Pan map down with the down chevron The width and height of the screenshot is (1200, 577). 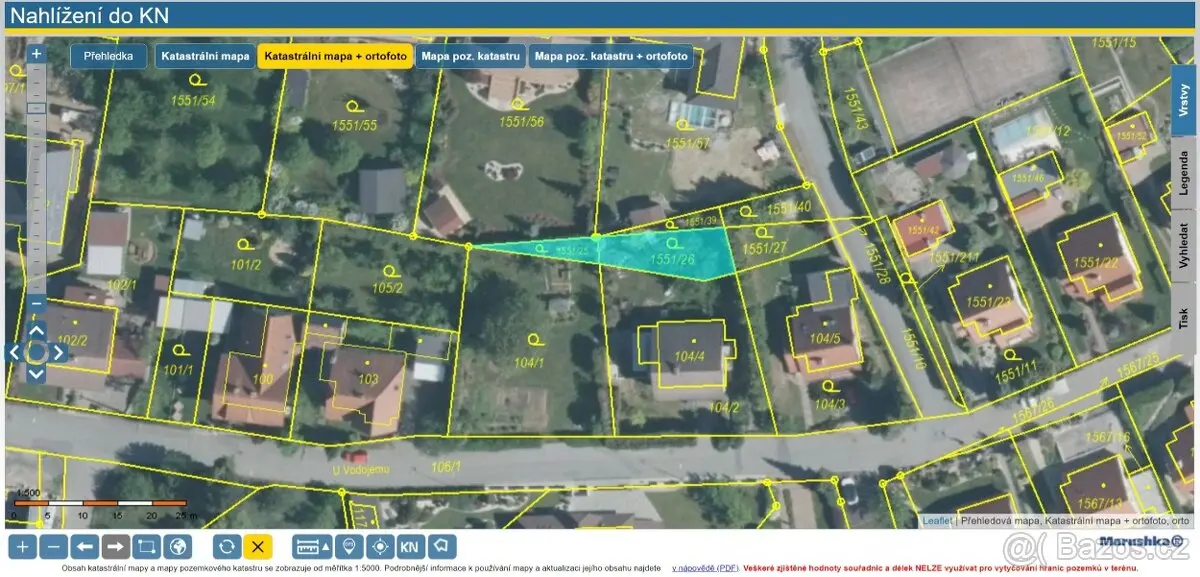click(x=36, y=374)
